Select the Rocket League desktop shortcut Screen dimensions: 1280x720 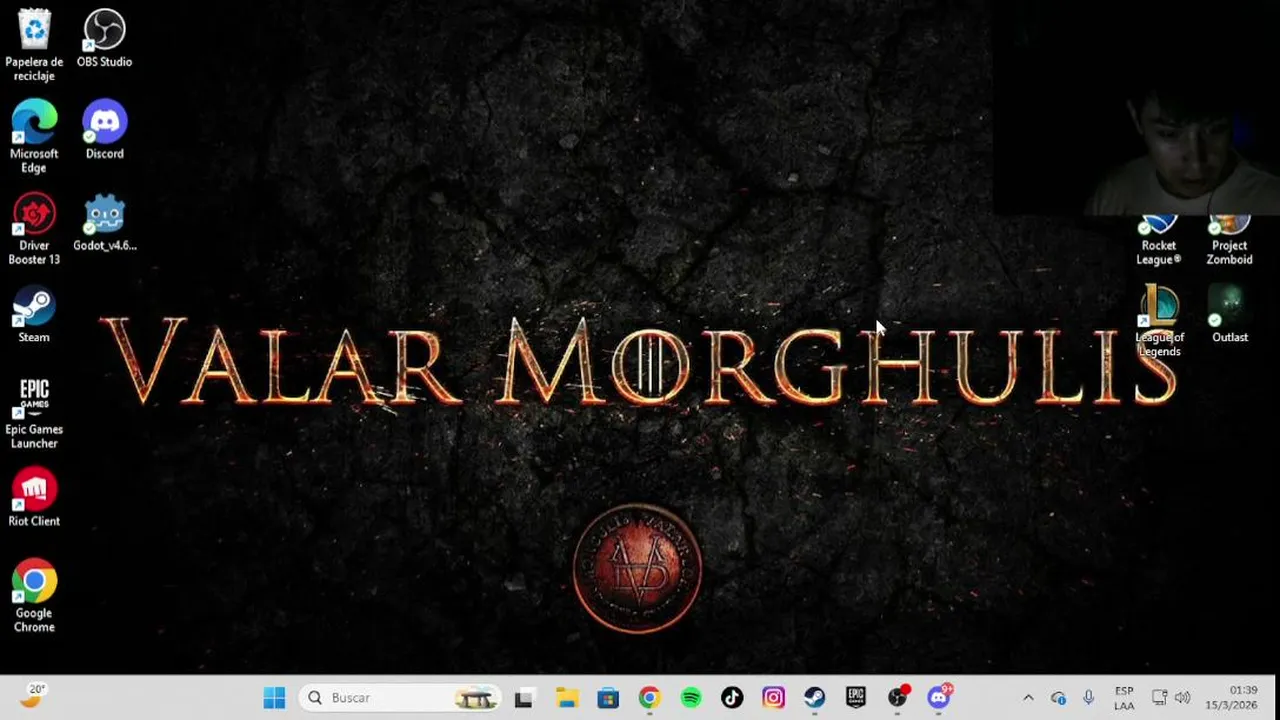[1159, 240]
